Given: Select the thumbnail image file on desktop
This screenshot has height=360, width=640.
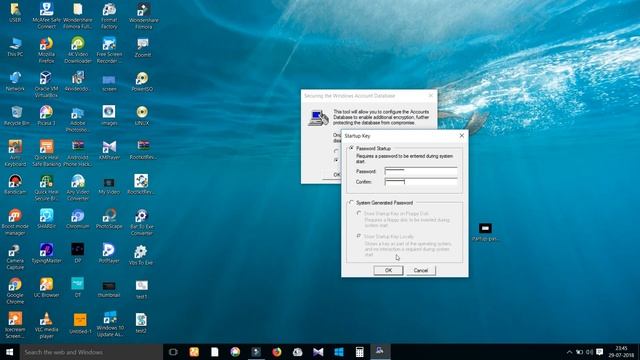Looking at the screenshot, I should pyautogui.click(x=109, y=288).
